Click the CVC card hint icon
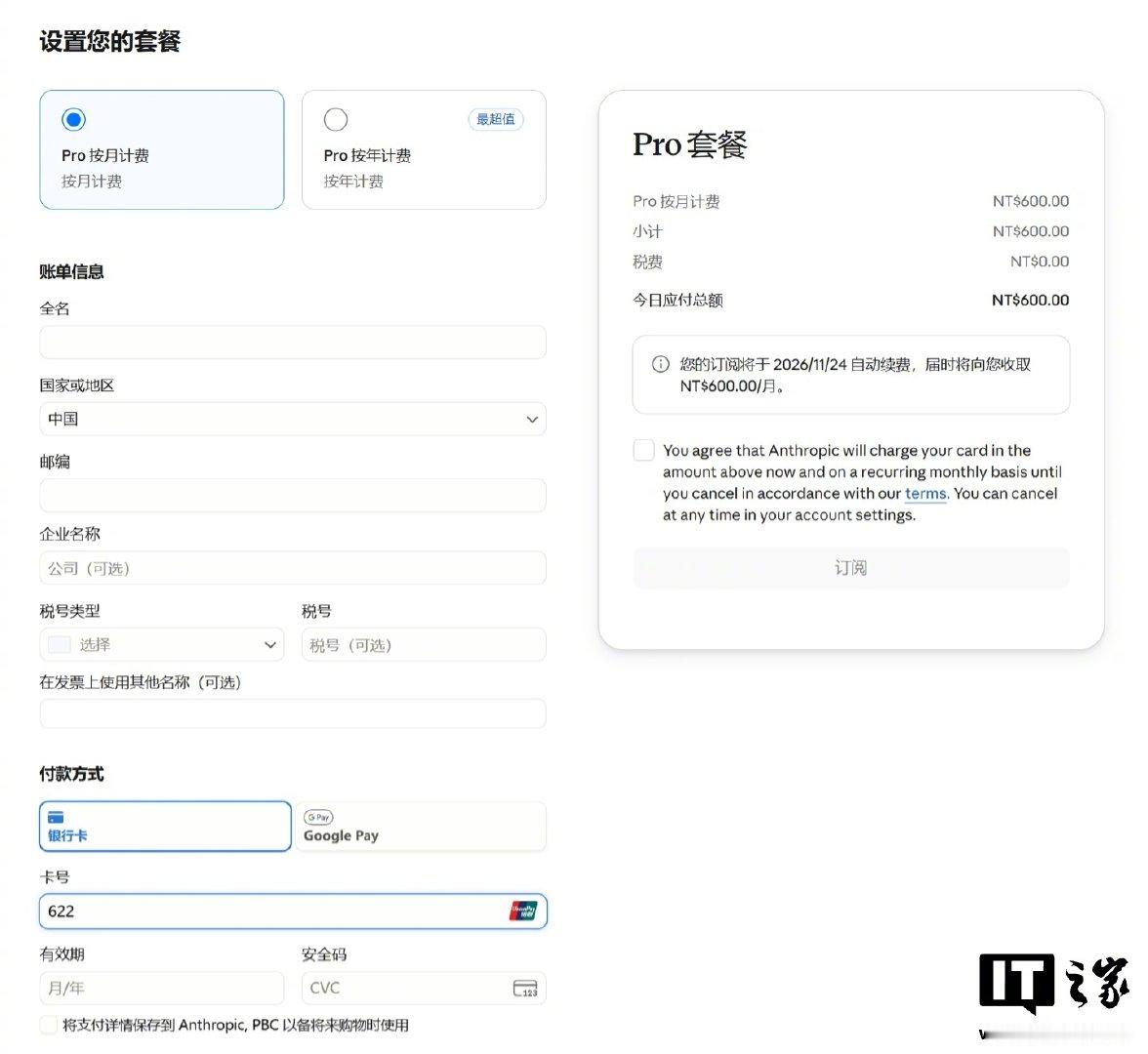The width and height of the screenshot is (1148, 1054). 525,989
